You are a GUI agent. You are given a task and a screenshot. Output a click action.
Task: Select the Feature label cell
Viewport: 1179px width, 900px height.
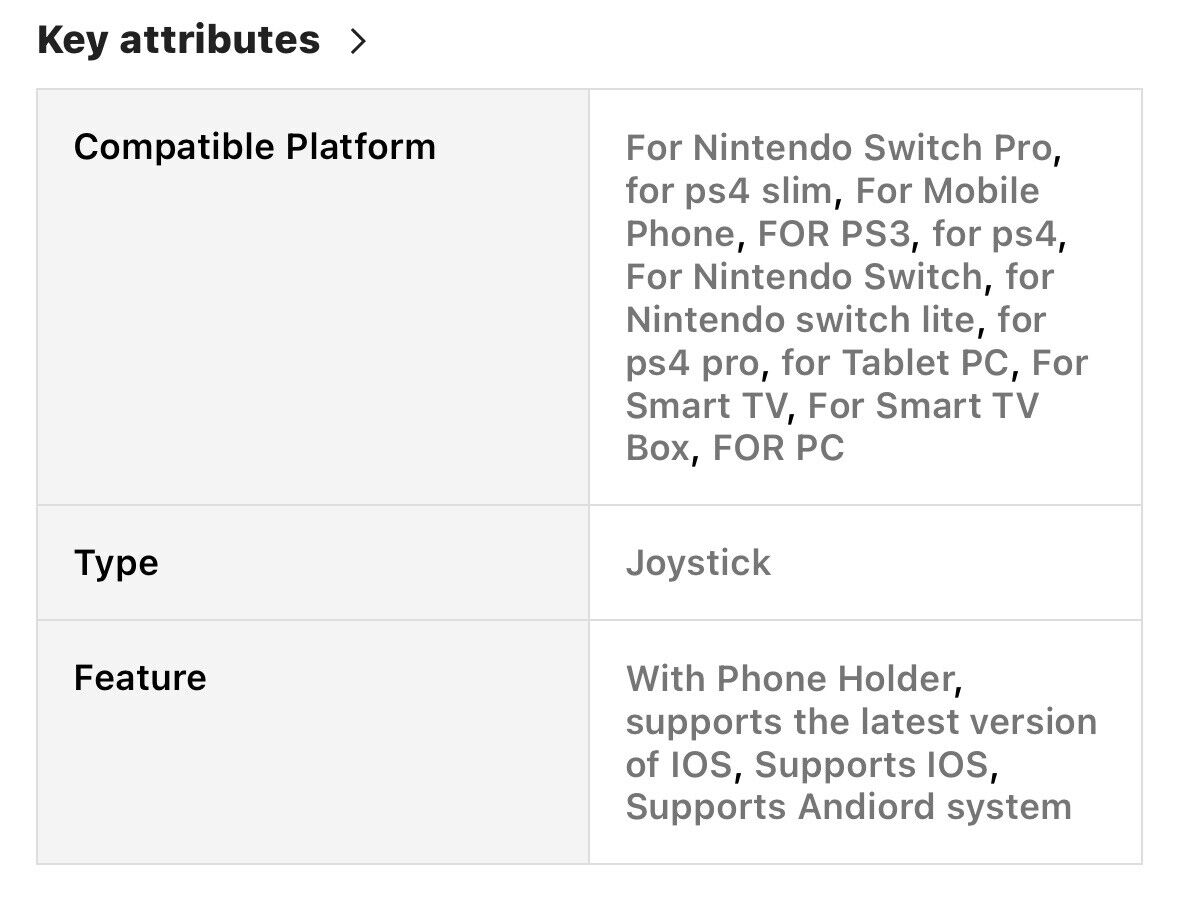click(x=313, y=742)
